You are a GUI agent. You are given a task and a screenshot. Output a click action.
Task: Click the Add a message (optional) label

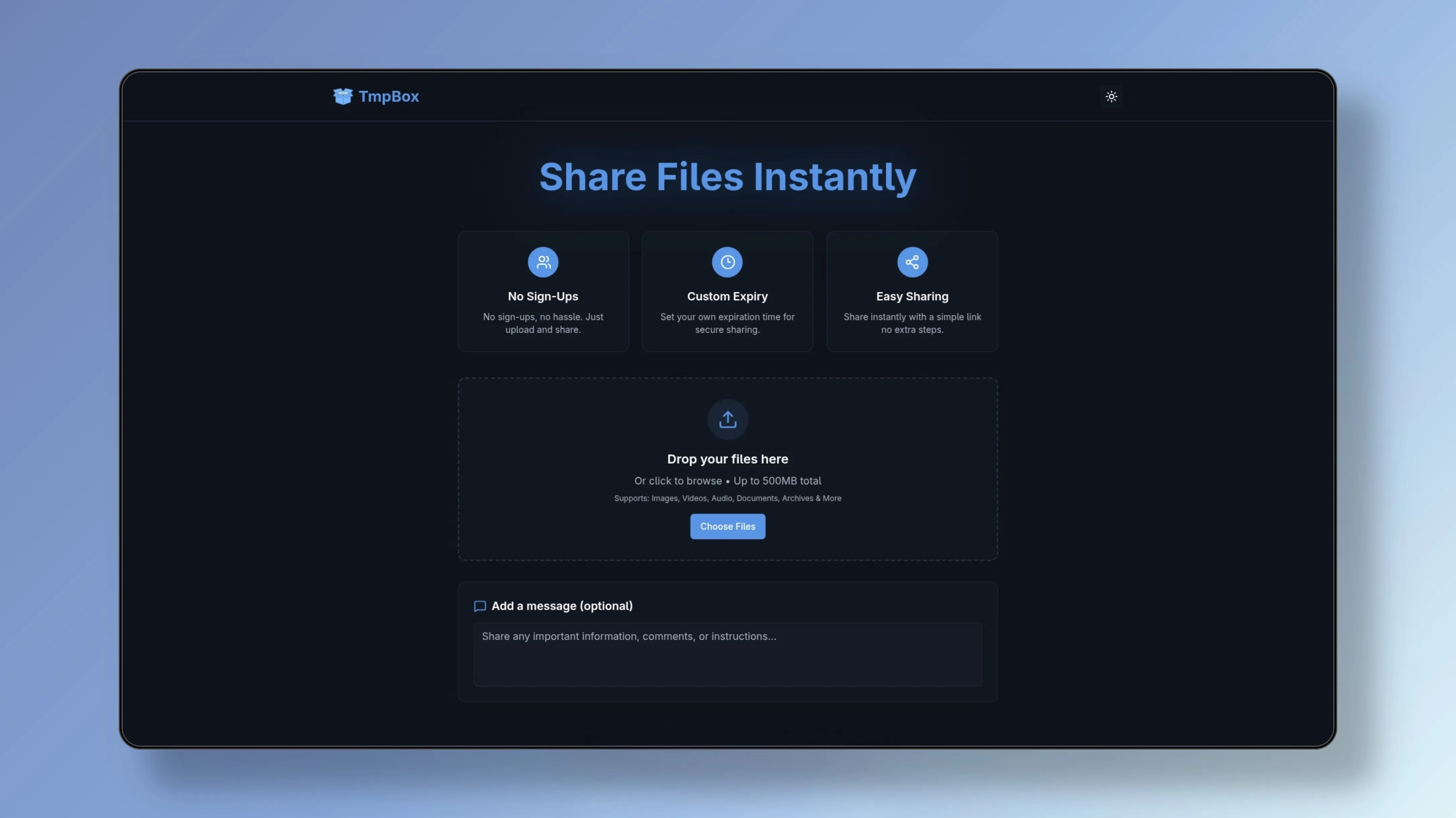tap(562, 606)
